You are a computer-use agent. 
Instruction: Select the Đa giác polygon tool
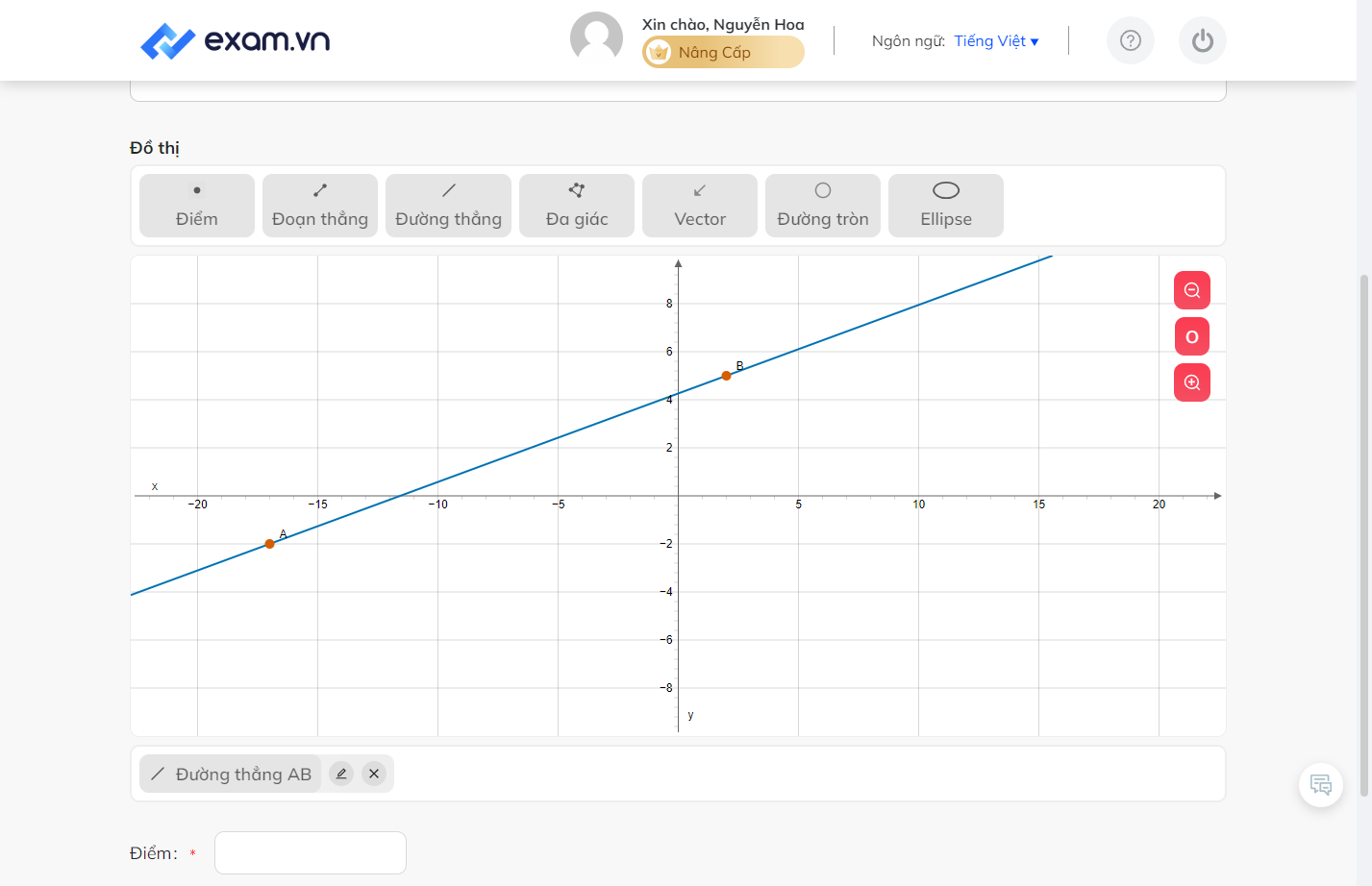(577, 206)
